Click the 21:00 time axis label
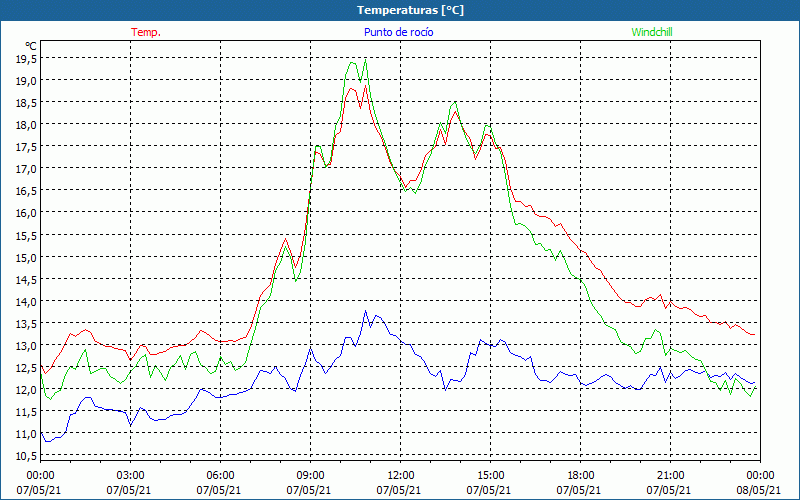The width and height of the screenshot is (800, 500). coord(670,476)
